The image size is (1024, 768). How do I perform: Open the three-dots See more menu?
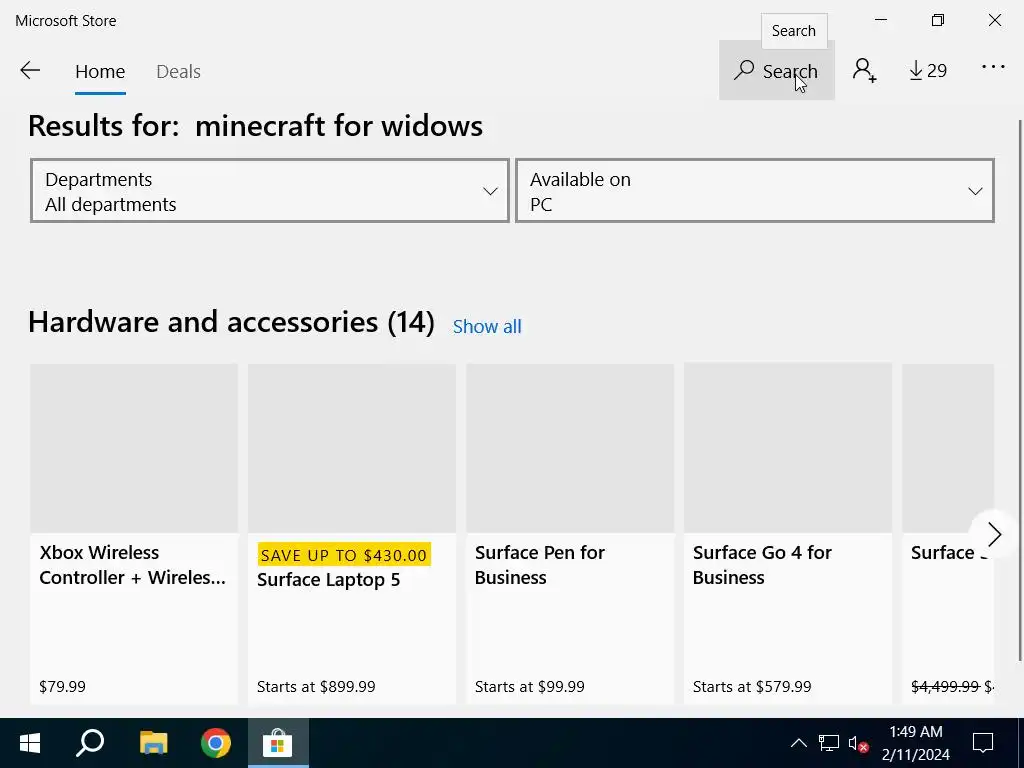[x=993, y=67]
